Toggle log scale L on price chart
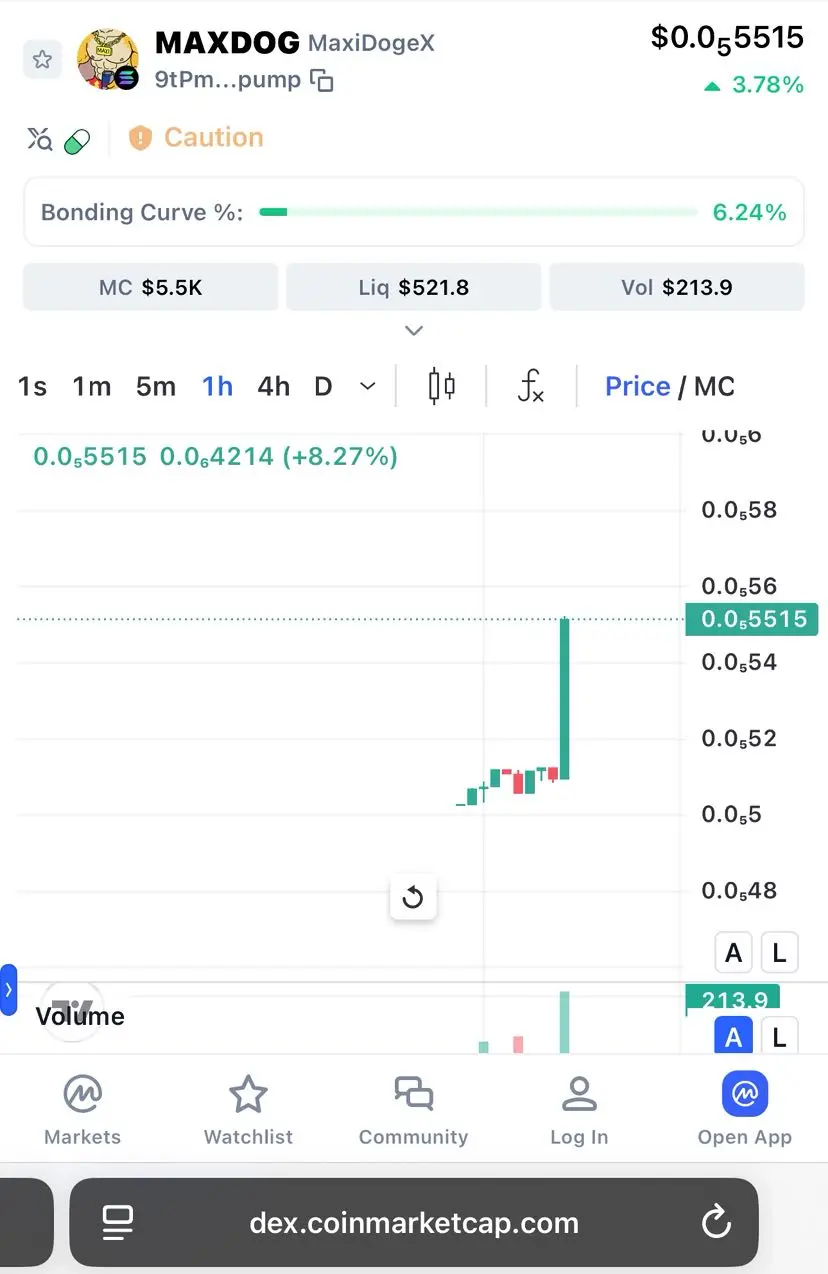828x1274 pixels. tap(779, 953)
